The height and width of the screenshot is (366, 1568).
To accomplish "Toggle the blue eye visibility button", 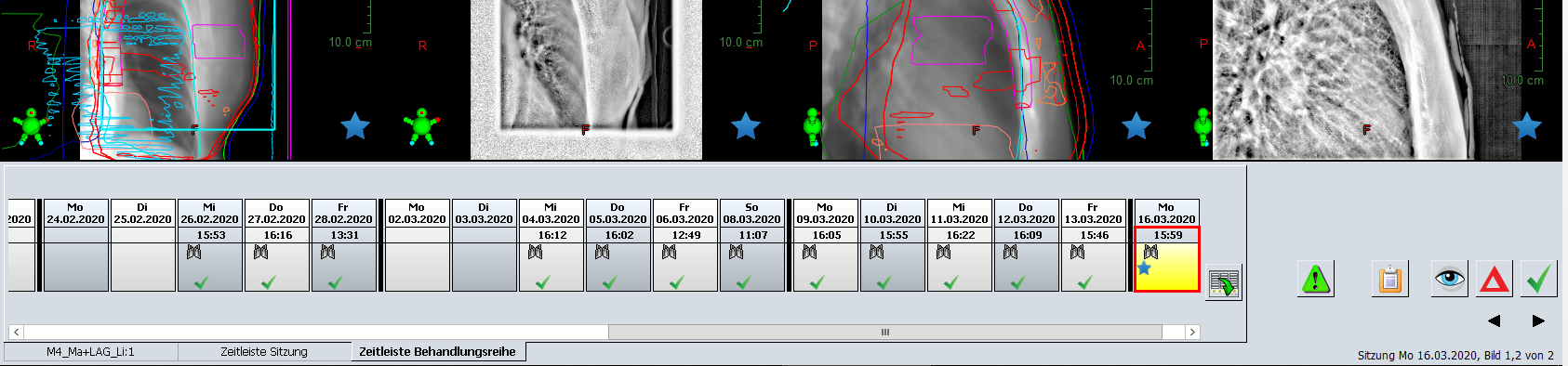I will (x=1449, y=279).
